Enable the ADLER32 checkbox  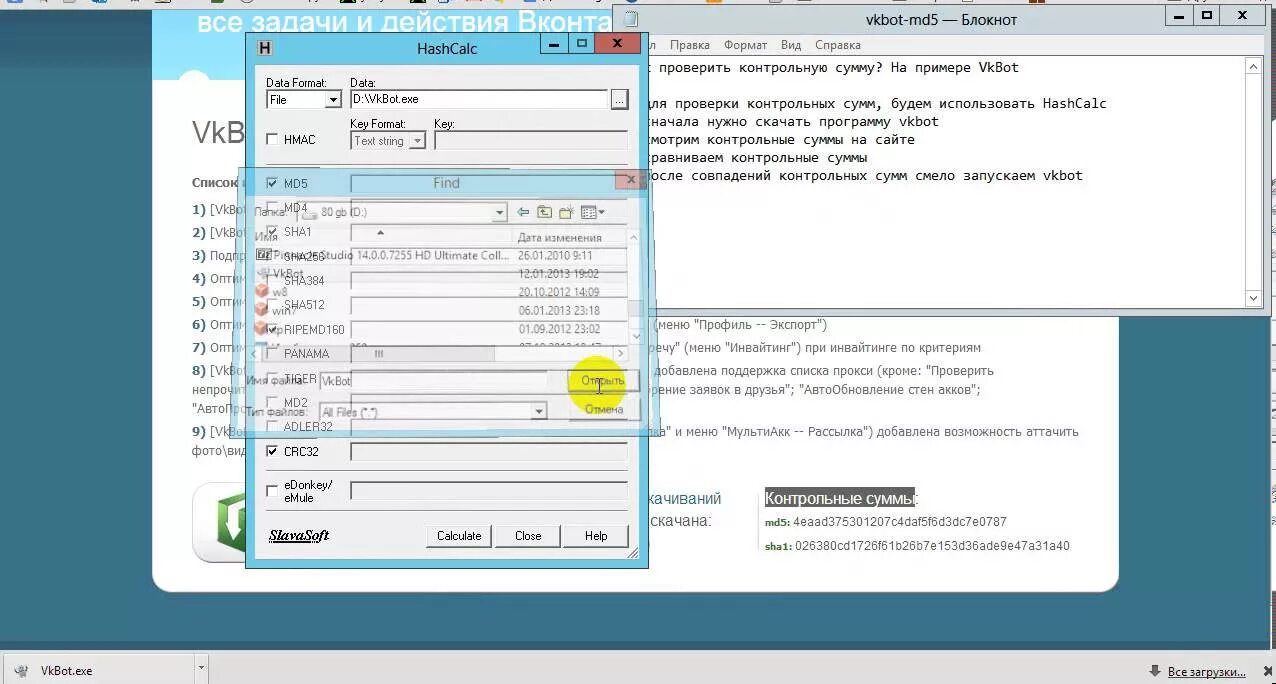click(x=273, y=426)
